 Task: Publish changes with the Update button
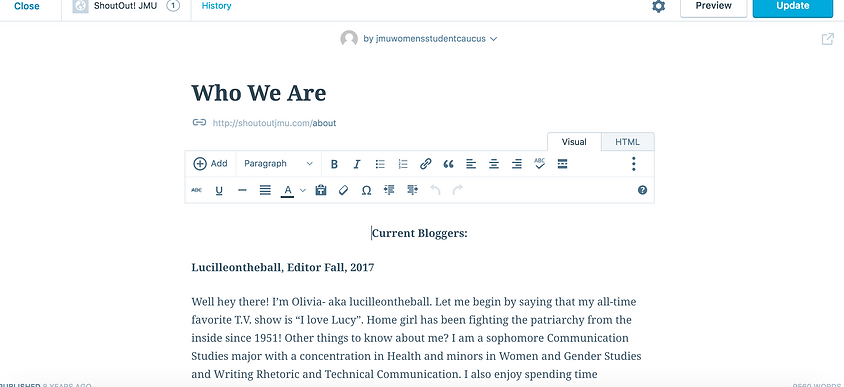[x=793, y=7]
